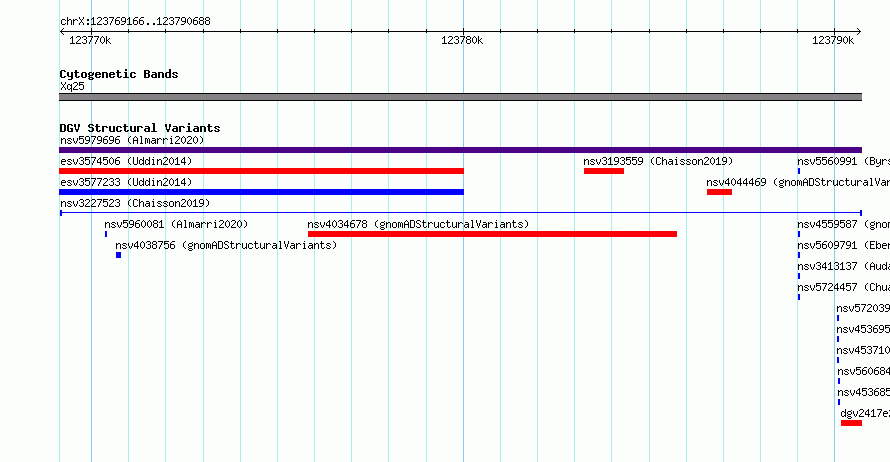890x462 pixels.
Task: Open the Cytogenetic Bands track title
Action: point(119,74)
